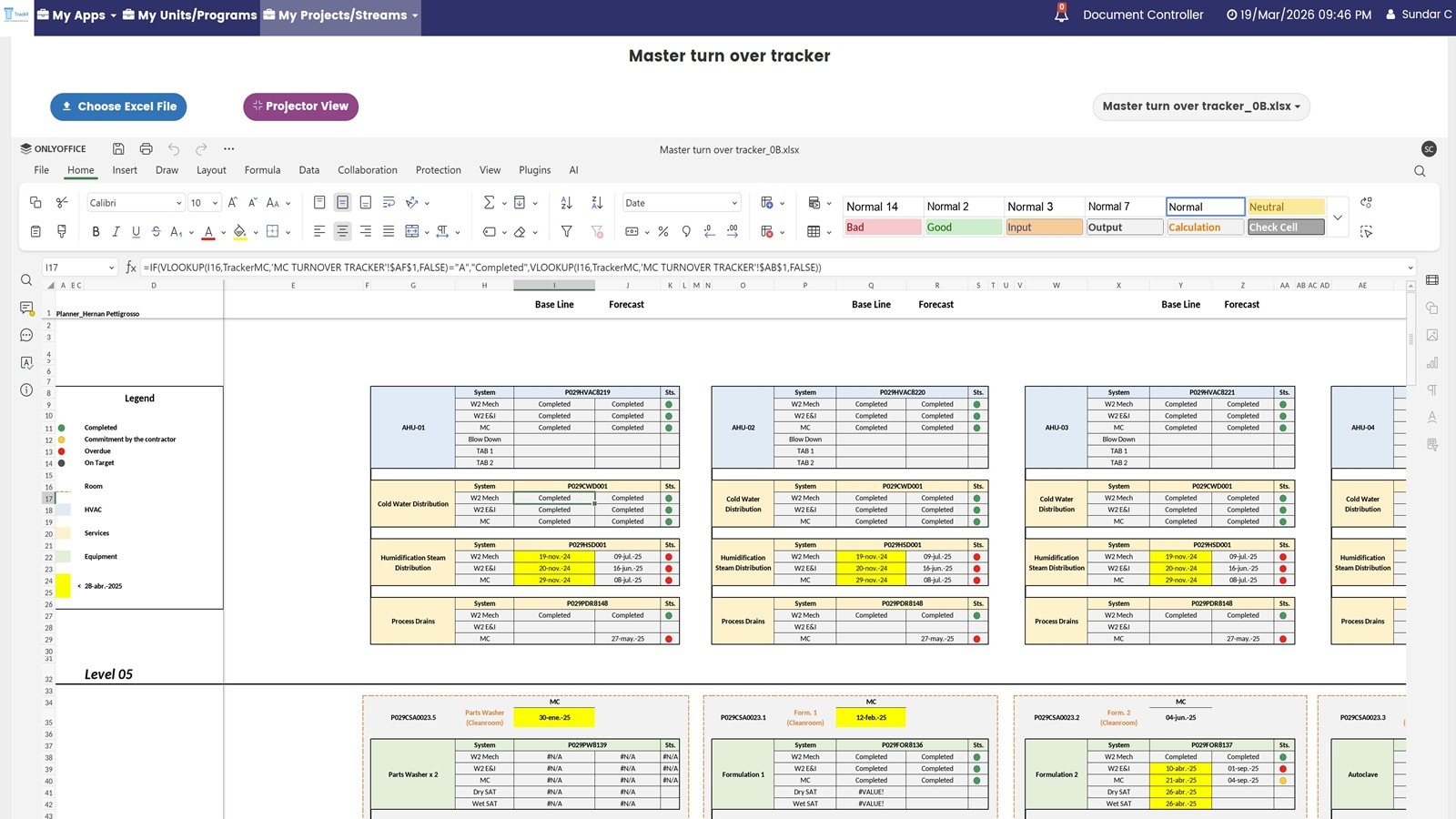Click the Summation (AutoSum) icon
Image resolution: width=1456 pixels, height=819 pixels.
(489, 203)
